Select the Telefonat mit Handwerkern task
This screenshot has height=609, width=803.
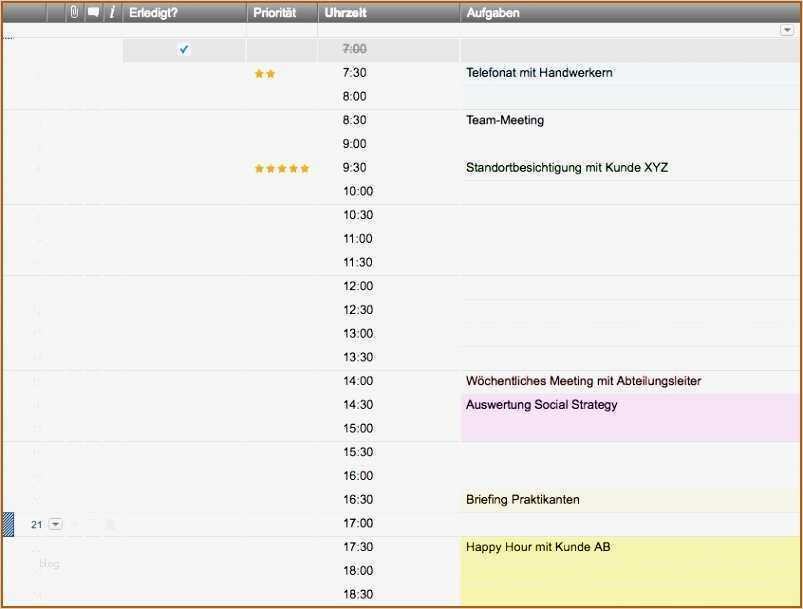[x=630, y=73]
